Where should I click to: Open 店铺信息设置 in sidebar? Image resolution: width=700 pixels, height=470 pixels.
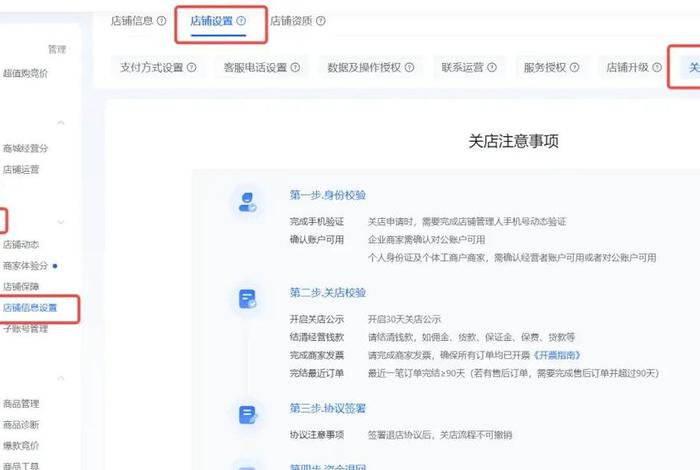tap(30, 308)
